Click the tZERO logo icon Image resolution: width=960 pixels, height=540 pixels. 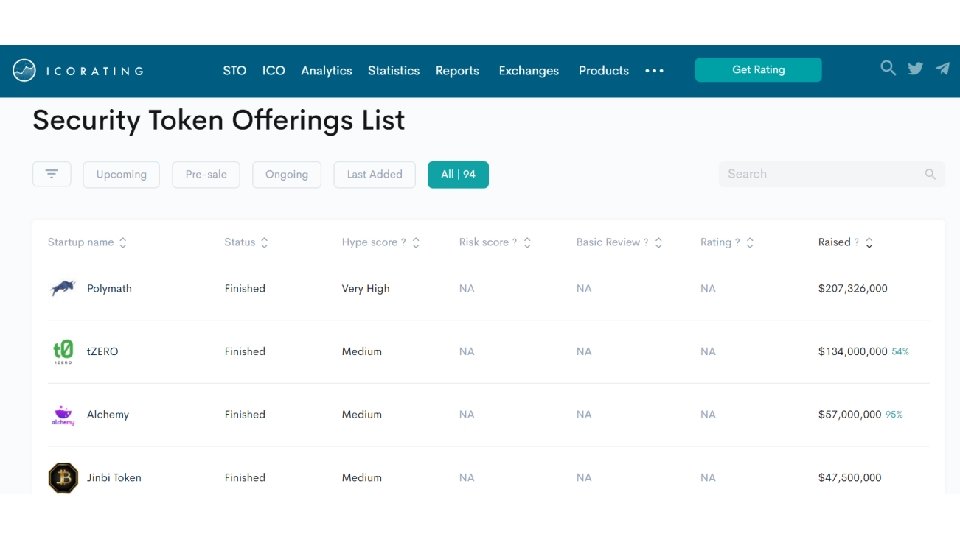click(x=63, y=351)
